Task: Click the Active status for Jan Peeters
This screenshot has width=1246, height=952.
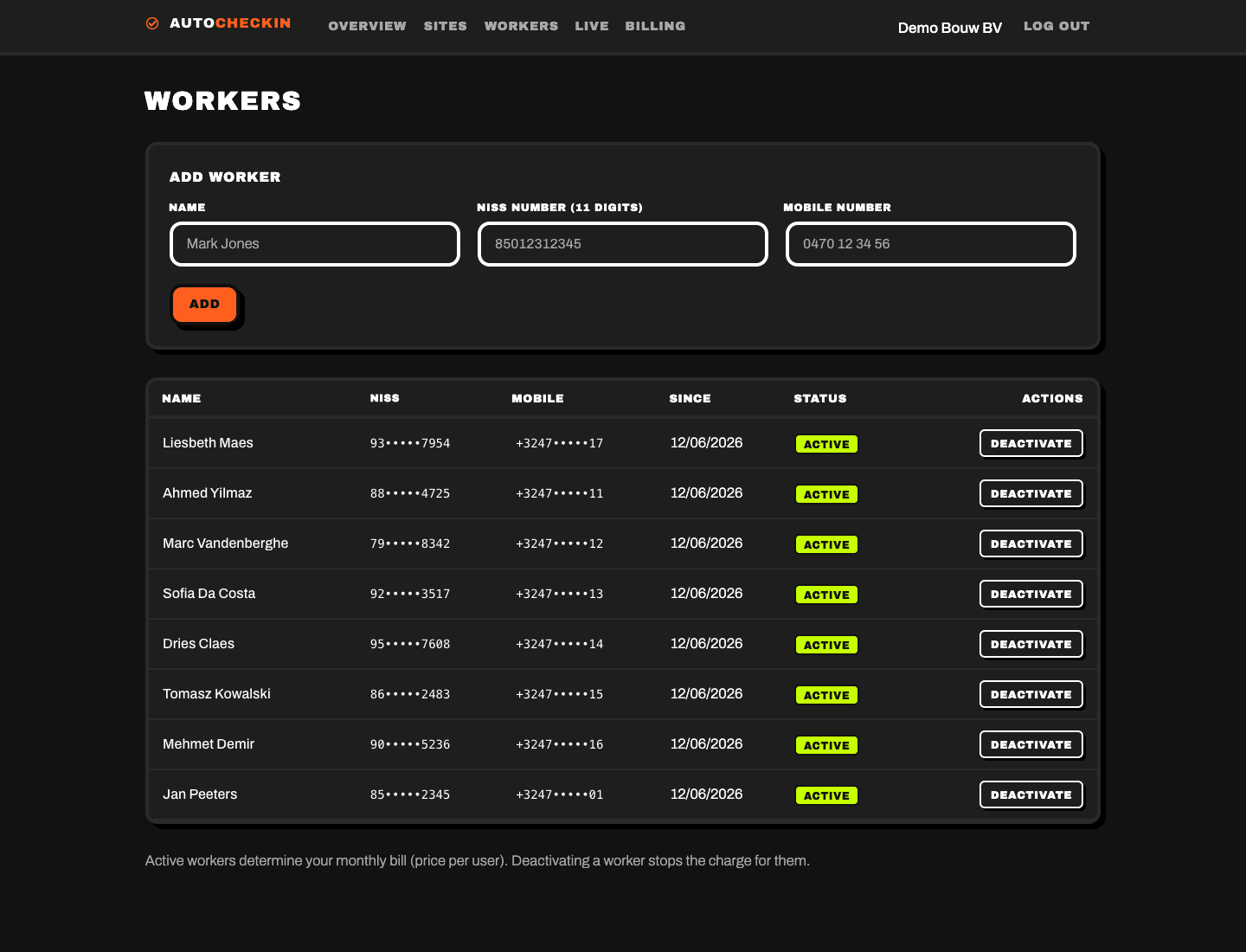Action: pyautogui.click(x=827, y=795)
